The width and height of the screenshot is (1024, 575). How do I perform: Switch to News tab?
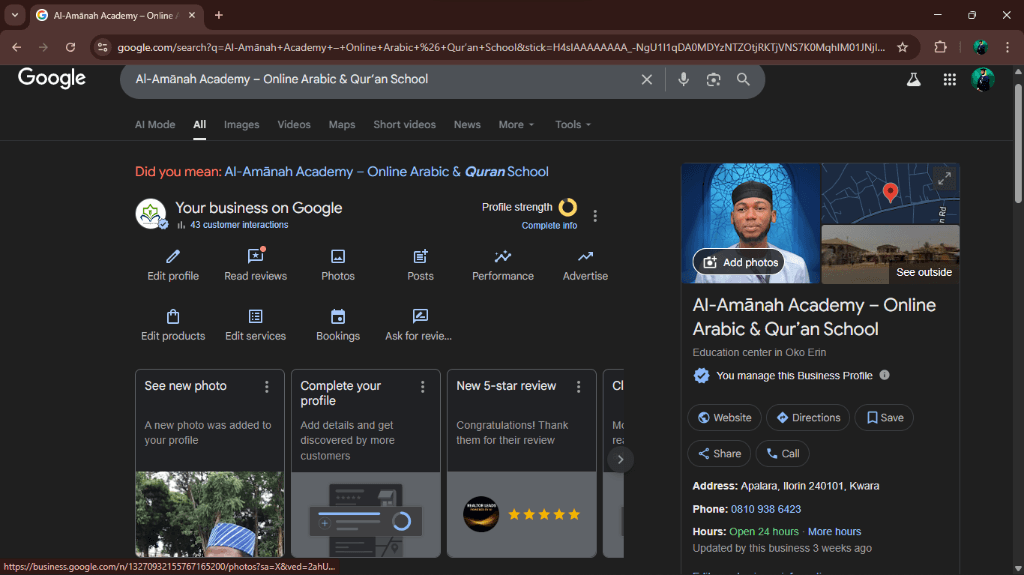pos(467,124)
